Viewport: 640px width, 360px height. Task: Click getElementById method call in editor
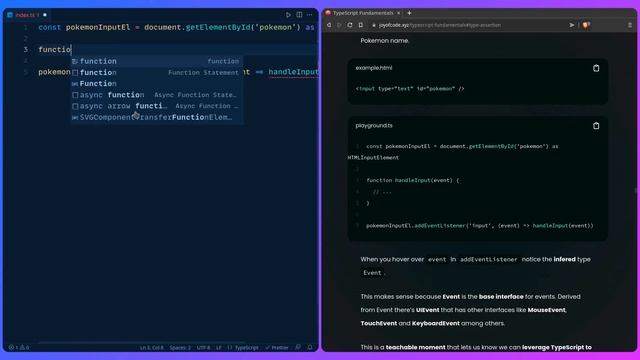[218, 27]
